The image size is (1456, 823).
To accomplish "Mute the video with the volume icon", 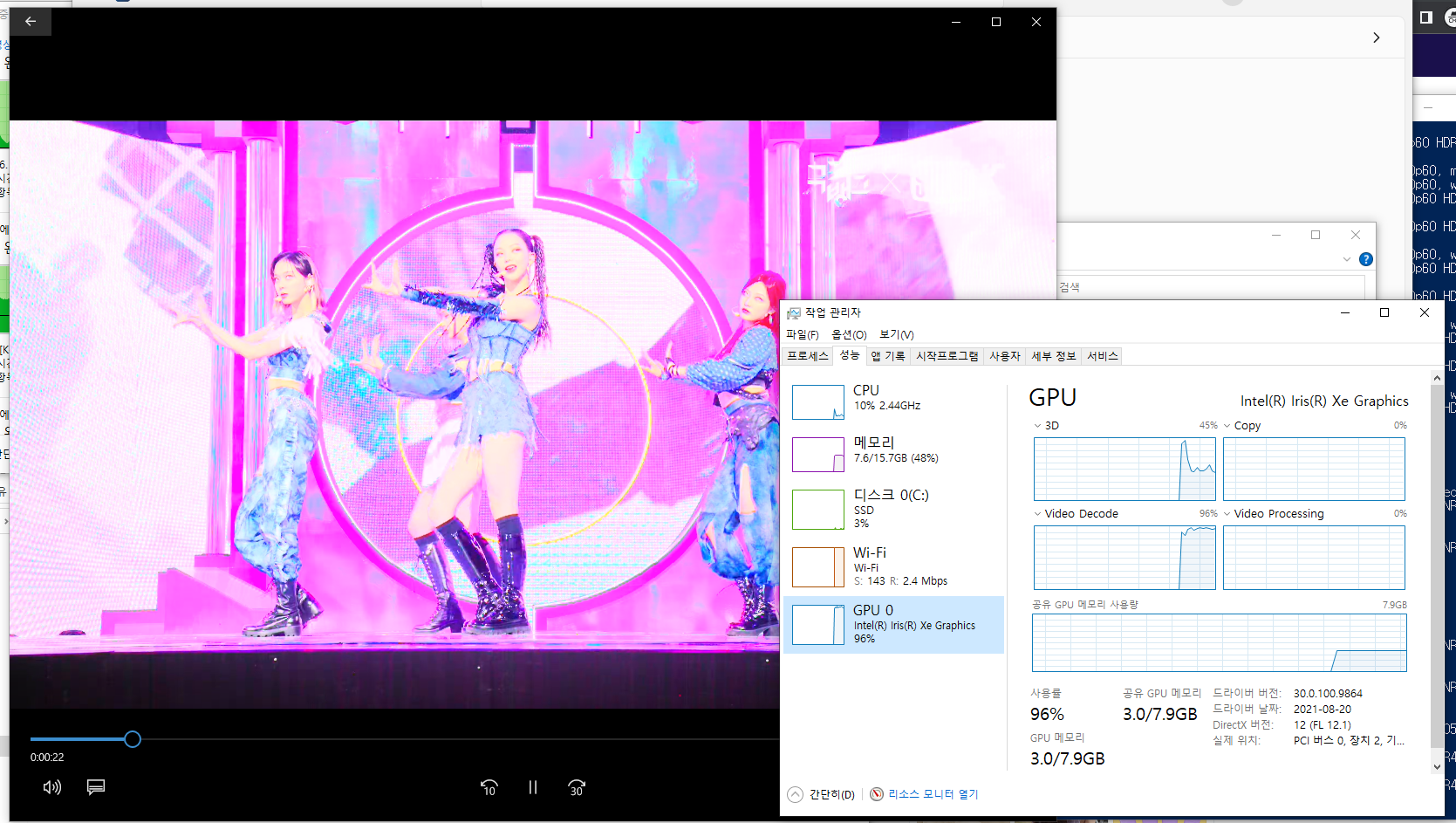I will 52,787.
